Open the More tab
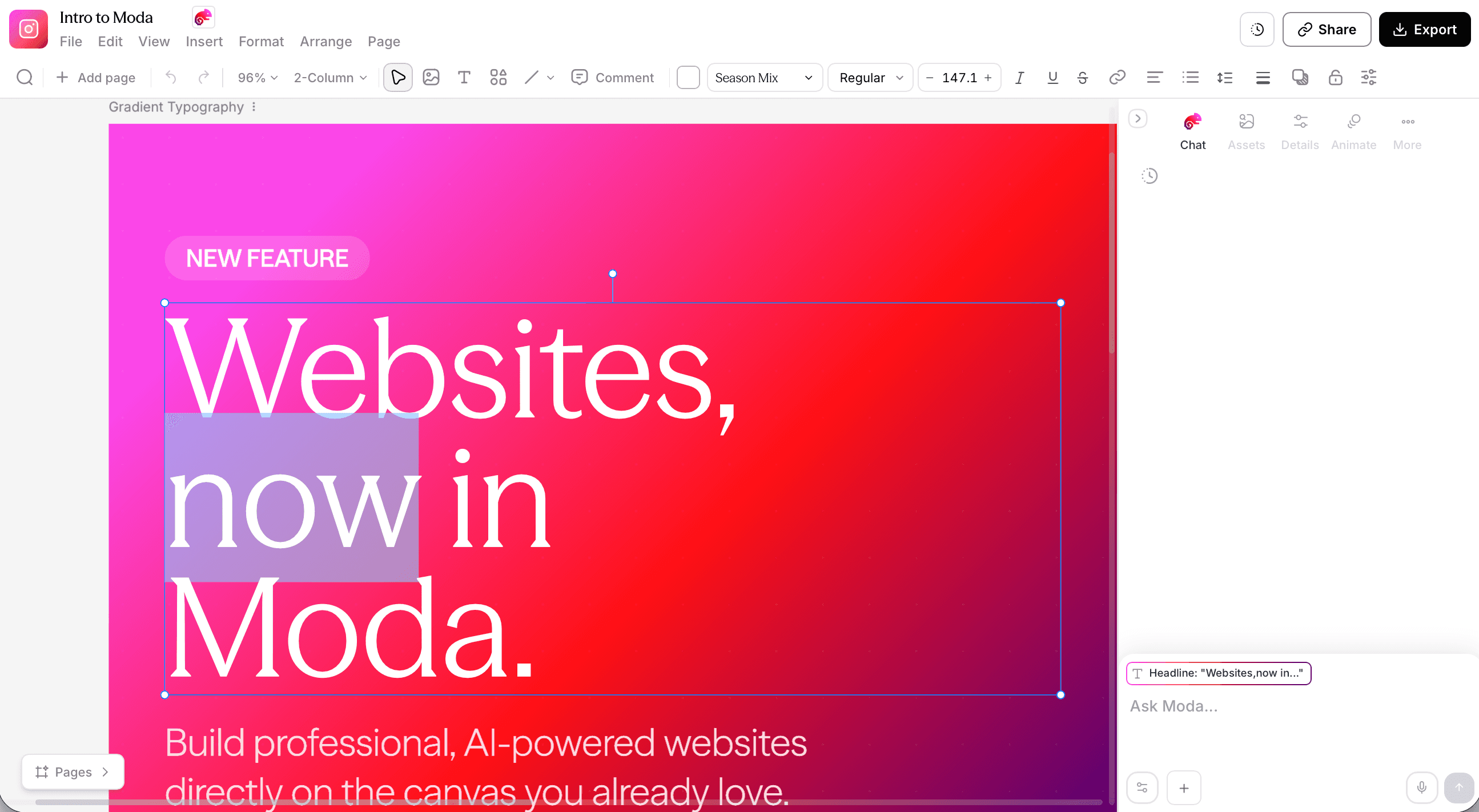Image resolution: width=1479 pixels, height=812 pixels. pyautogui.click(x=1407, y=132)
